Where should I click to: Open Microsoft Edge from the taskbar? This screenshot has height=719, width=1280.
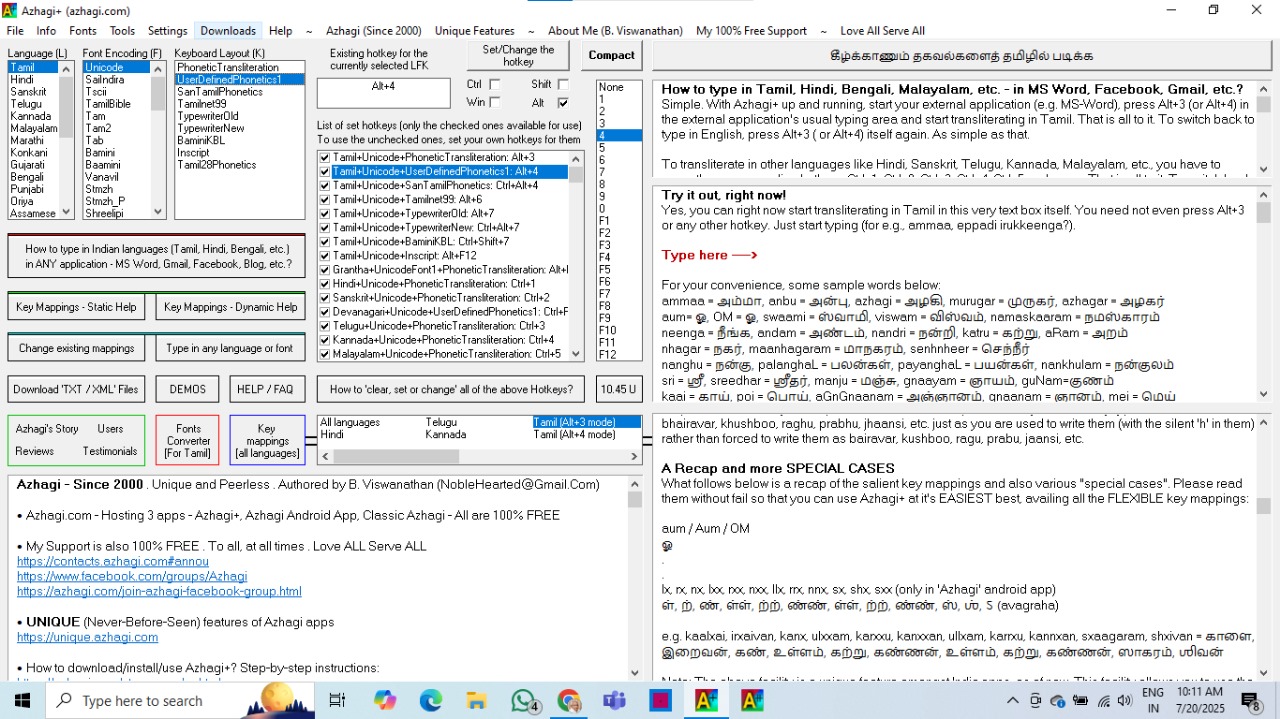[431, 700]
